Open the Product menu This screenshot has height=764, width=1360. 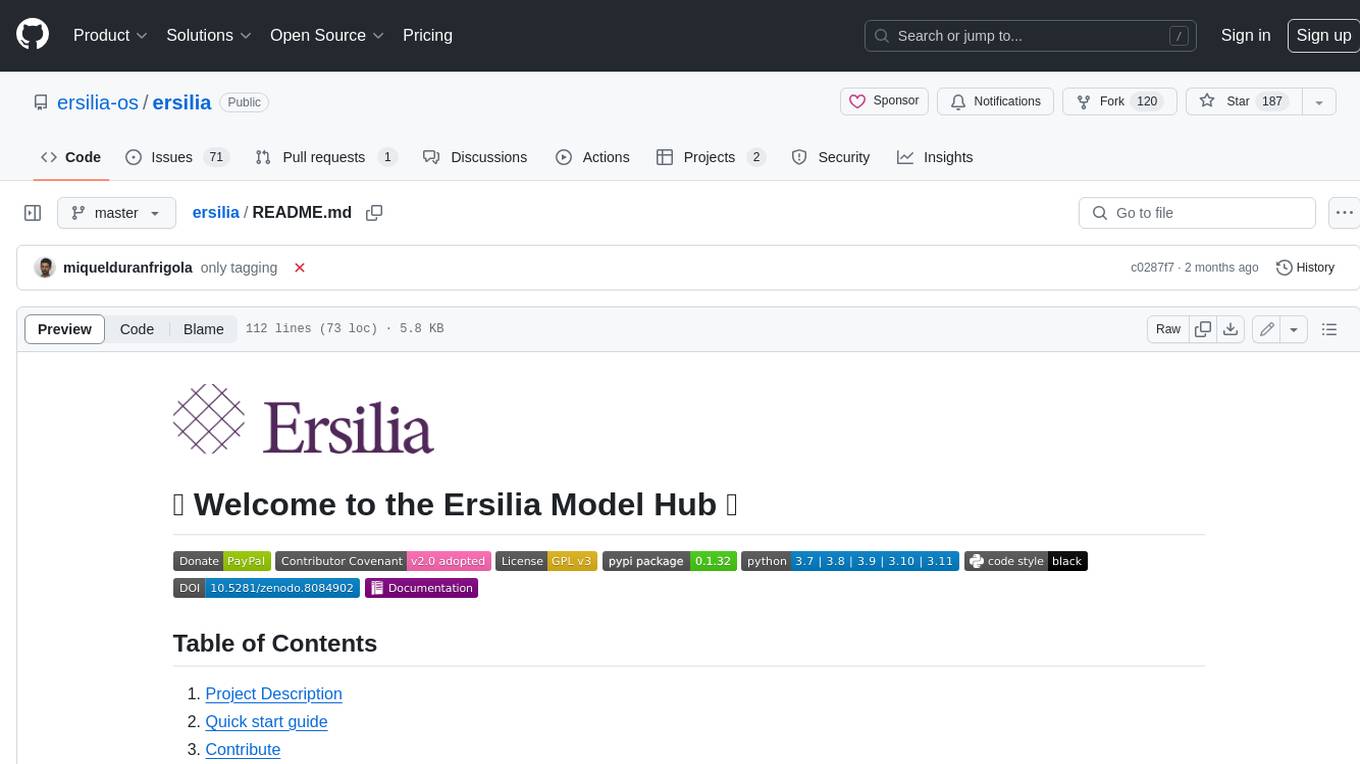click(x=110, y=35)
